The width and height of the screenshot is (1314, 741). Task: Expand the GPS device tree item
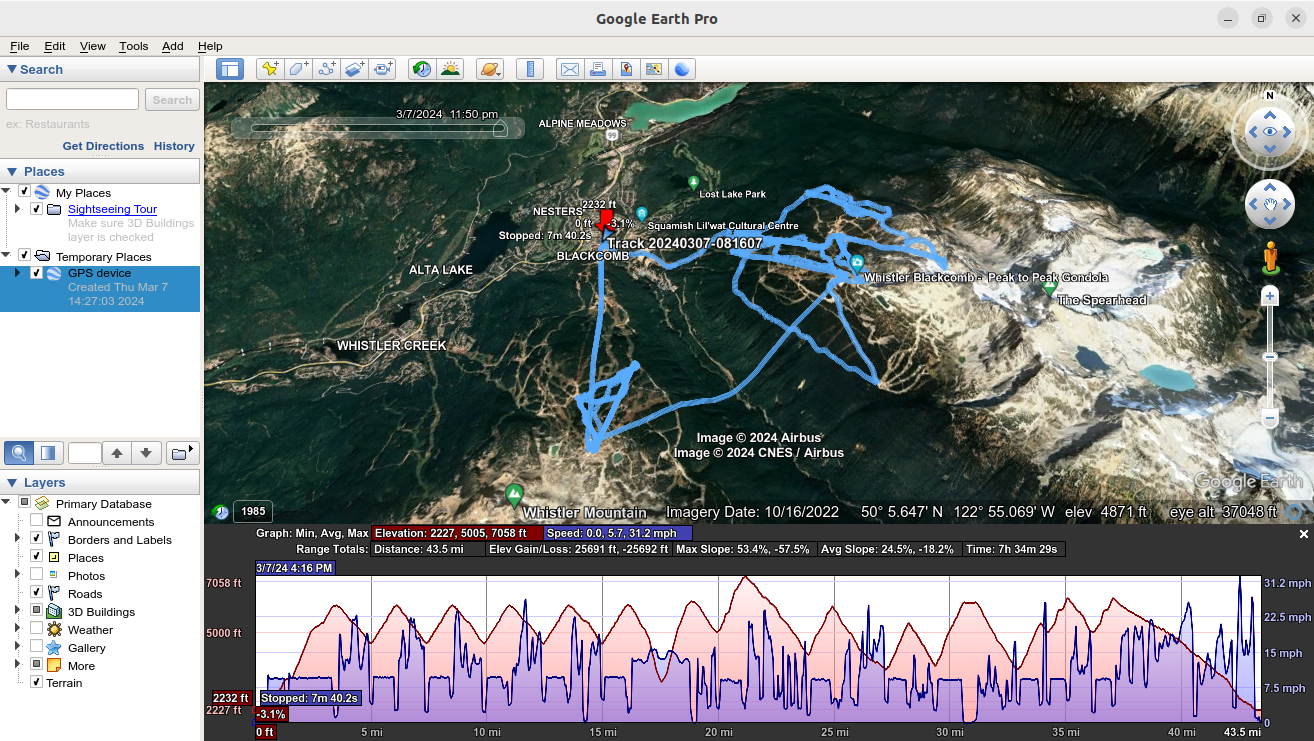point(17,273)
